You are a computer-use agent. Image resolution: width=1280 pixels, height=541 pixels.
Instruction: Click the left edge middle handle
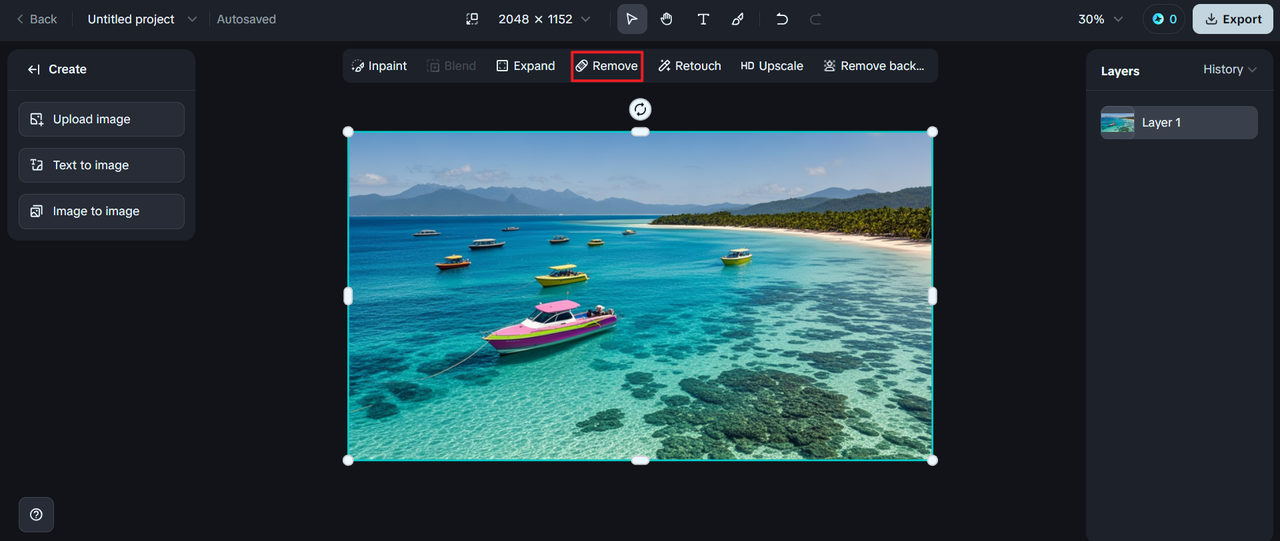(x=348, y=296)
